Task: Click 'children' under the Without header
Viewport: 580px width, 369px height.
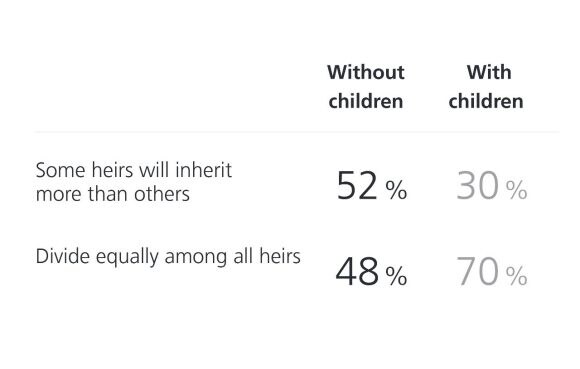Action: pyautogui.click(x=366, y=101)
